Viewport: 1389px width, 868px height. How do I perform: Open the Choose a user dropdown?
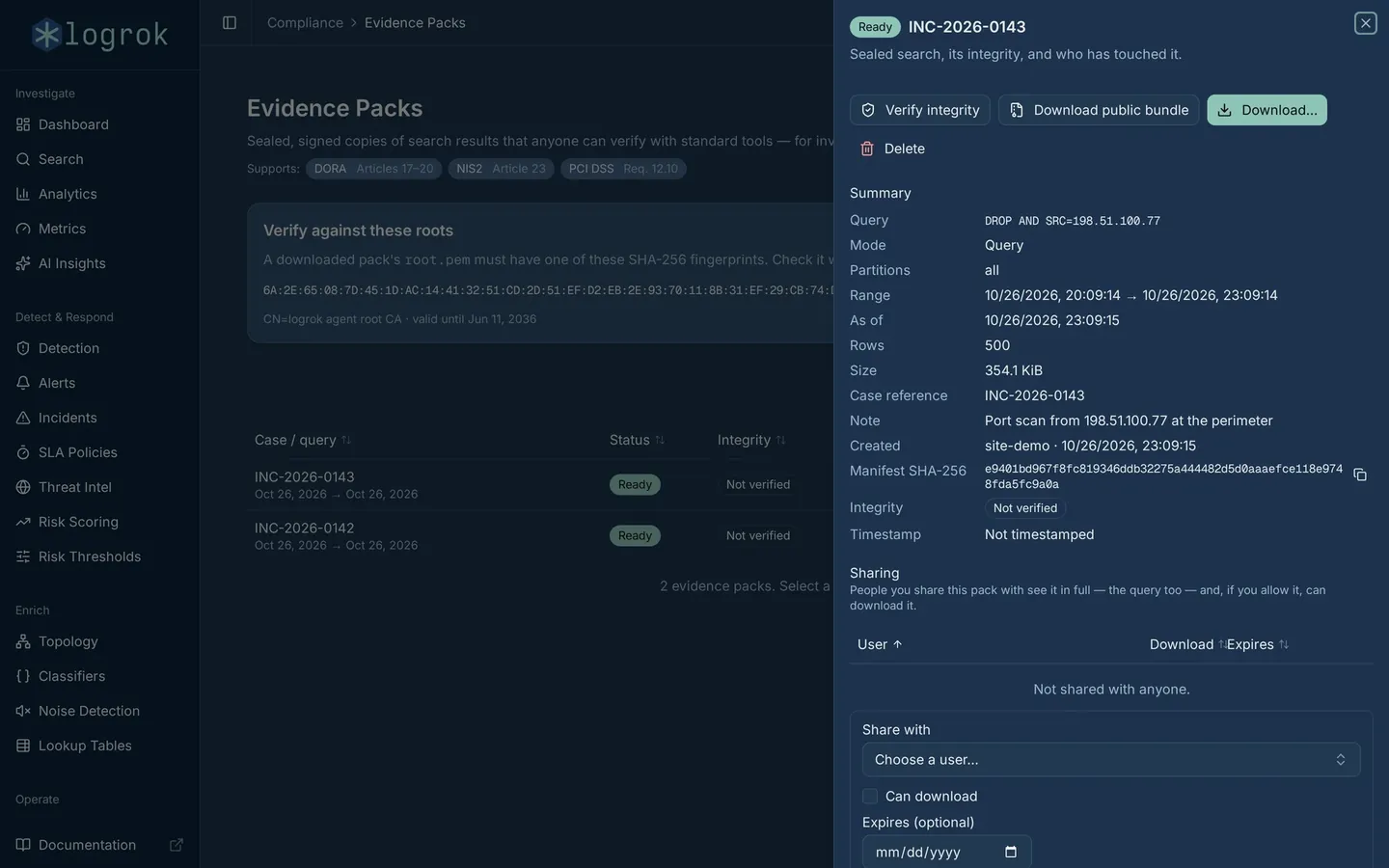(x=1111, y=760)
